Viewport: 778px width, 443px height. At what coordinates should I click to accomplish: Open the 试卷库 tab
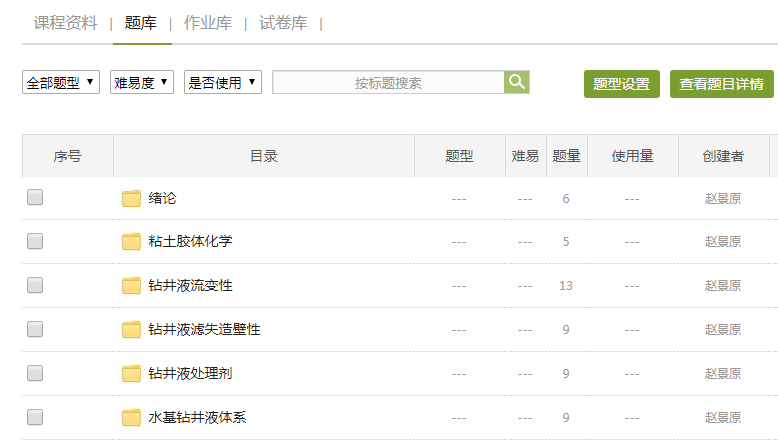coord(283,23)
